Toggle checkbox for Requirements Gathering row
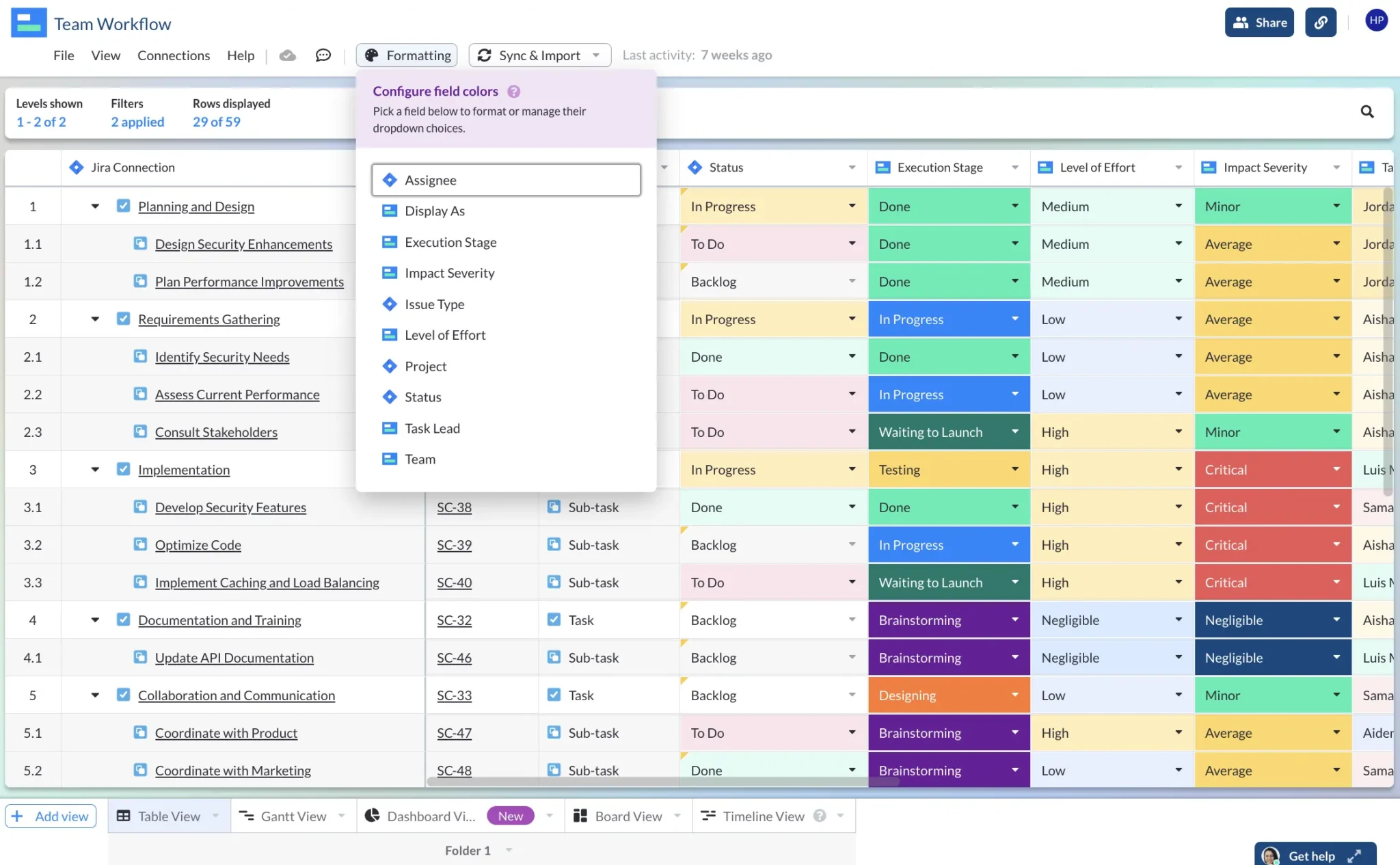The height and width of the screenshot is (865, 1400). pos(122,319)
